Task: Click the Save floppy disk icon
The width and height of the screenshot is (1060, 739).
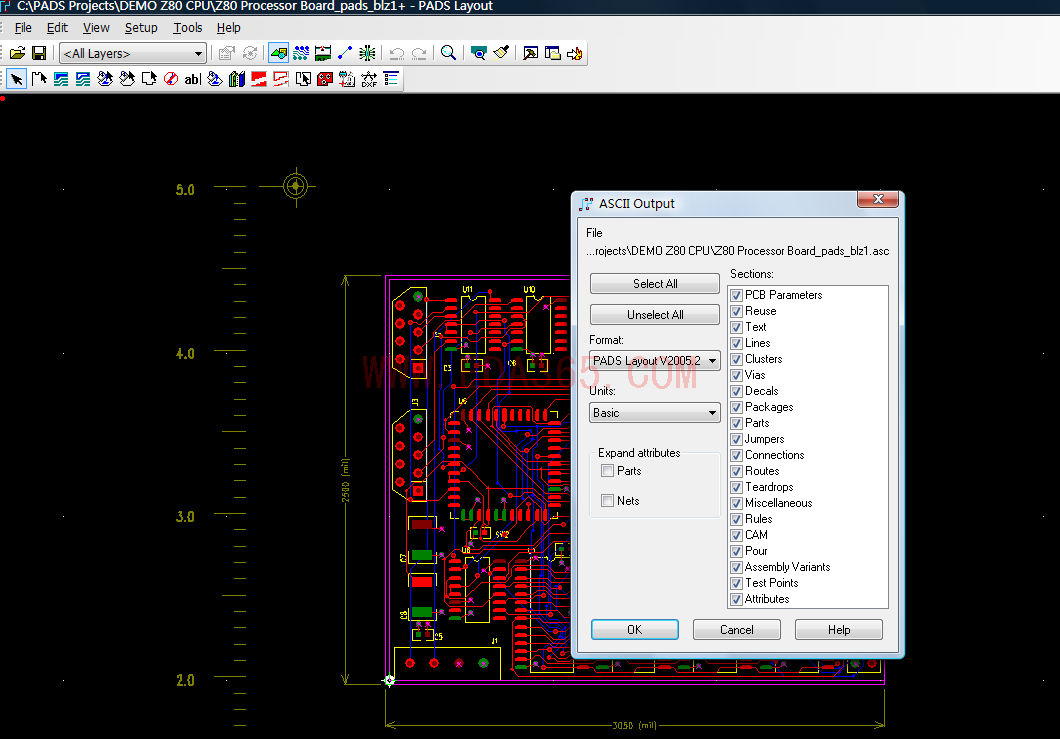Action: pyautogui.click(x=39, y=53)
